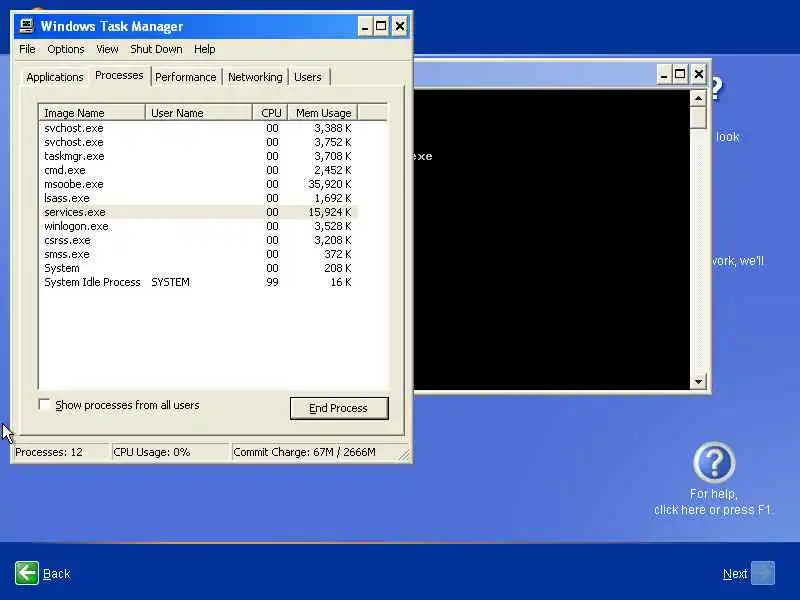Click the Back link
The image size is (800, 600).
tap(57, 574)
